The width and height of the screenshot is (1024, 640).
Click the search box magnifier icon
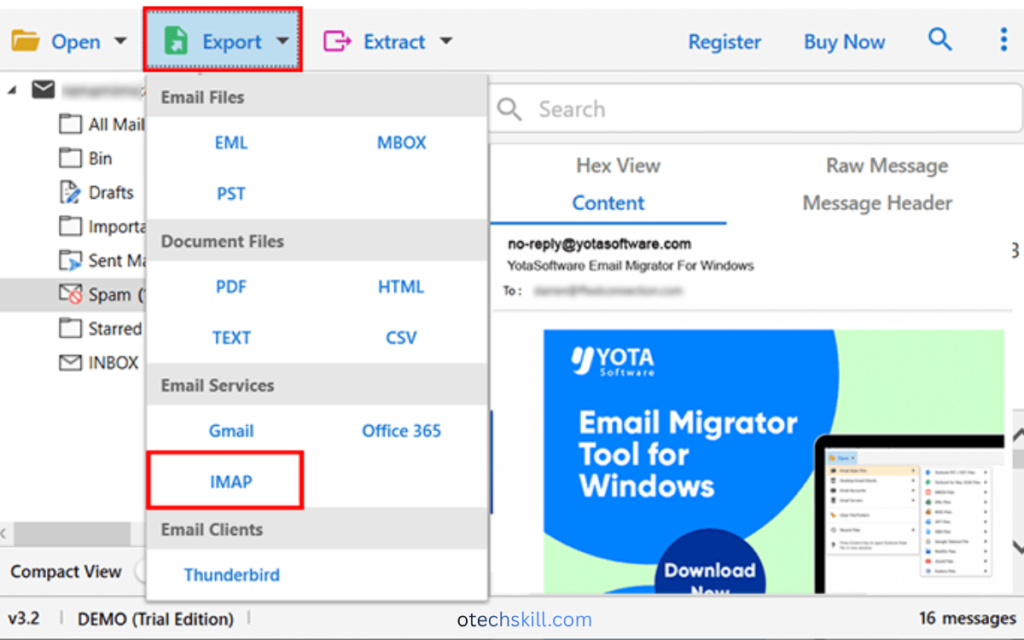point(509,109)
